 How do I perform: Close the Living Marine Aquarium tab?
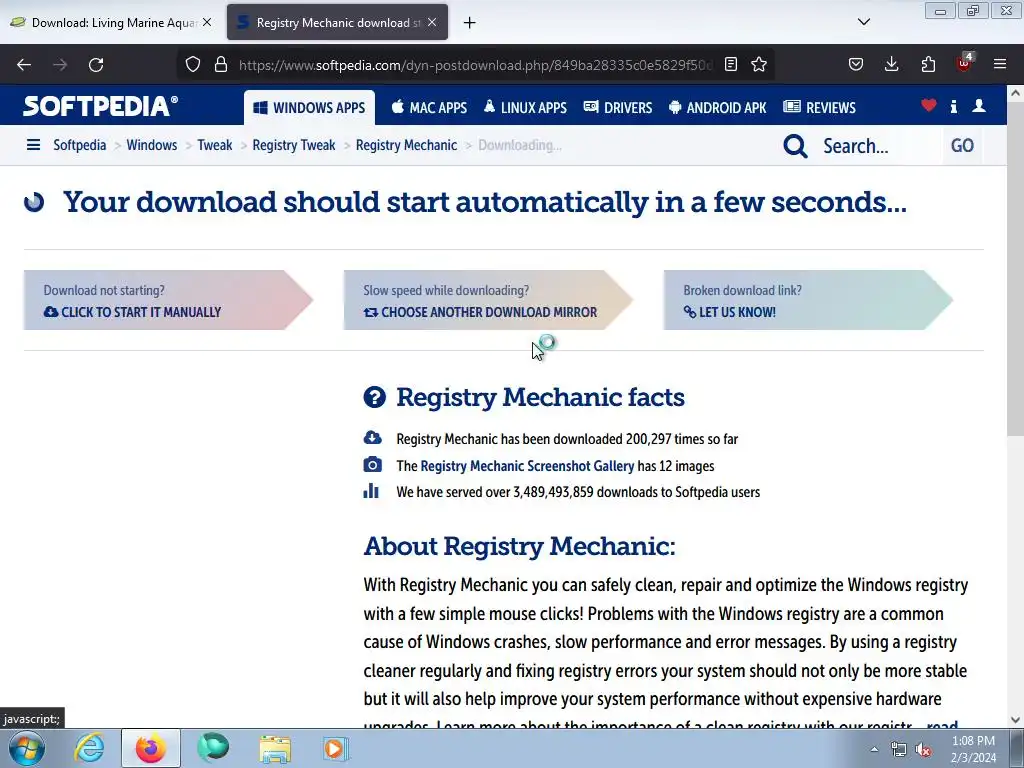tap(207, 22)
